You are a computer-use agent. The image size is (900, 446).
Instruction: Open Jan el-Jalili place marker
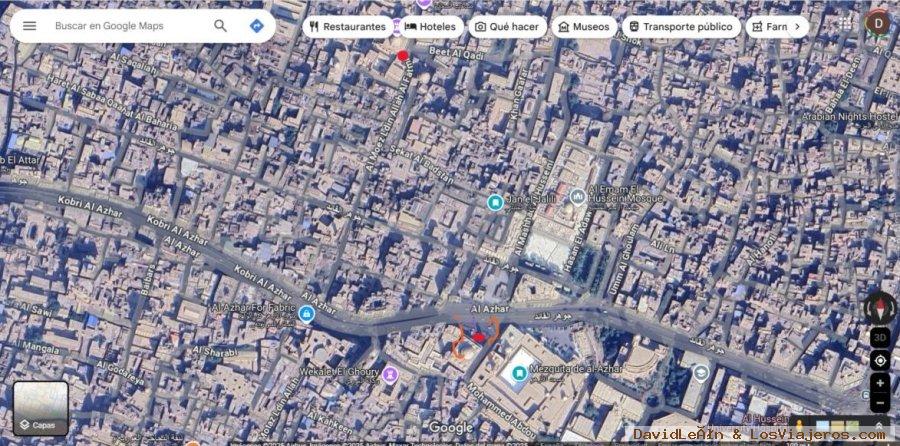click(x=495, y=202)
